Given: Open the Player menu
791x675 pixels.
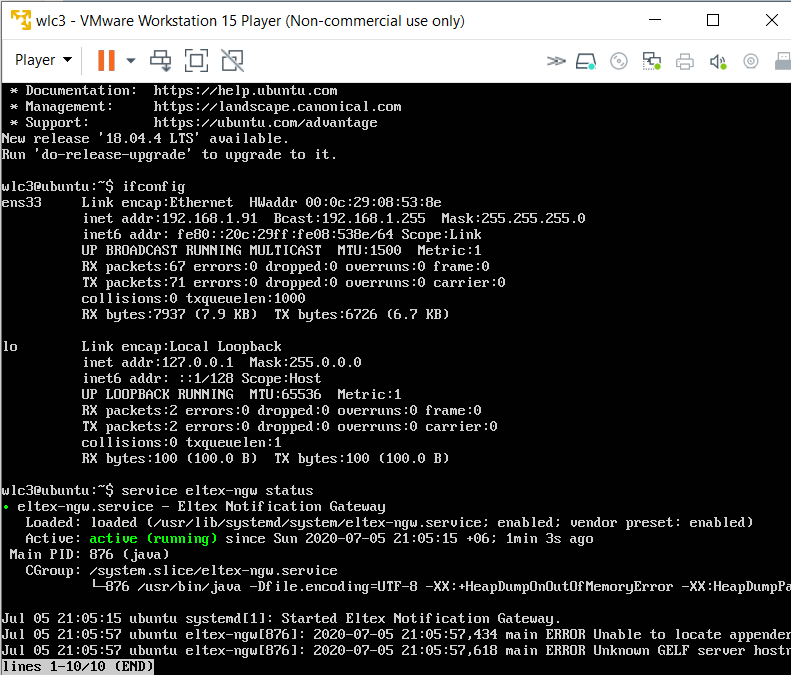Looking at the screenshot, I should pyautogui.click(x=43, y=60).
